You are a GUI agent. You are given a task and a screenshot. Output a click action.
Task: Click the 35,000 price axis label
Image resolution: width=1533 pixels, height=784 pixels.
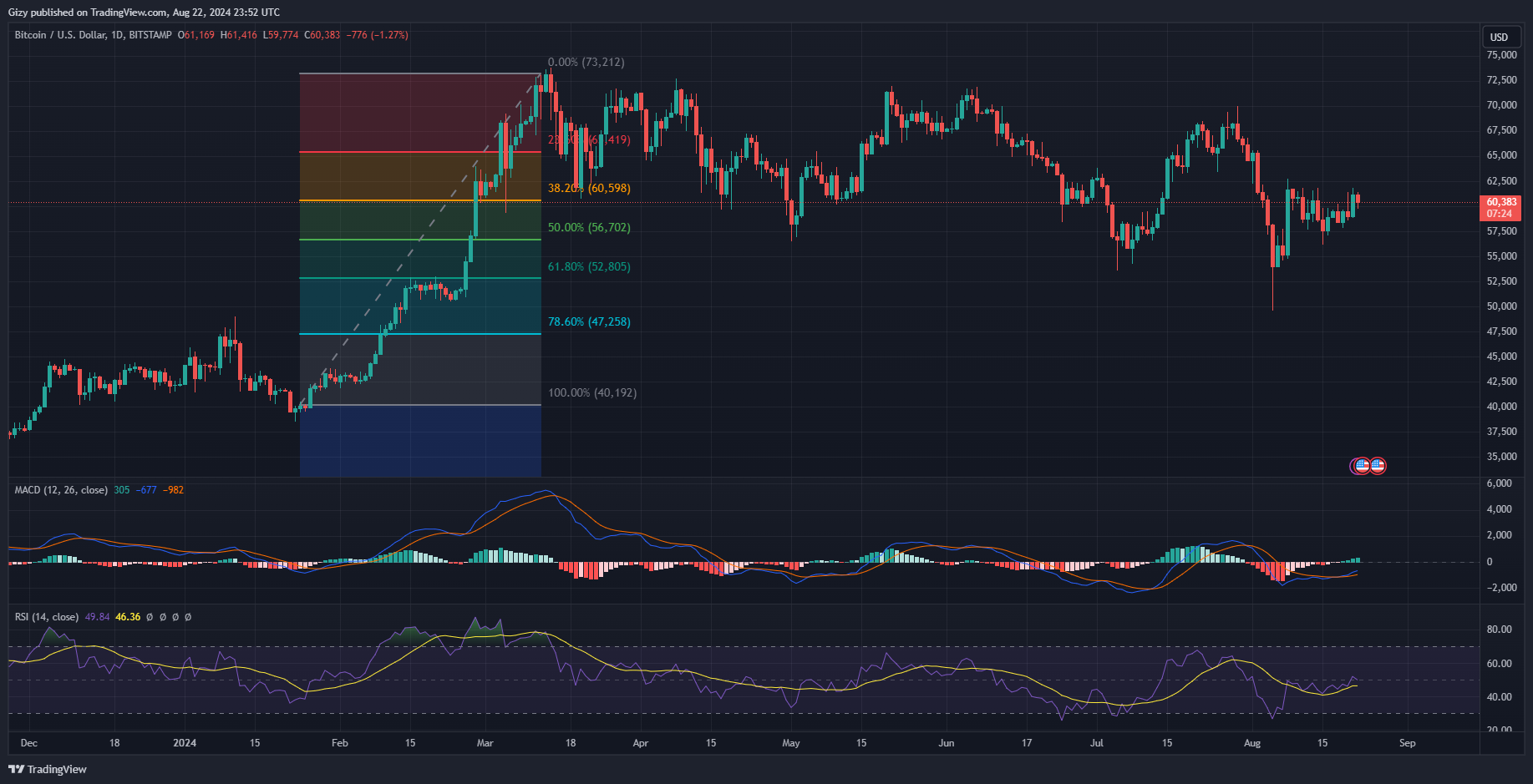[1501, 457]
